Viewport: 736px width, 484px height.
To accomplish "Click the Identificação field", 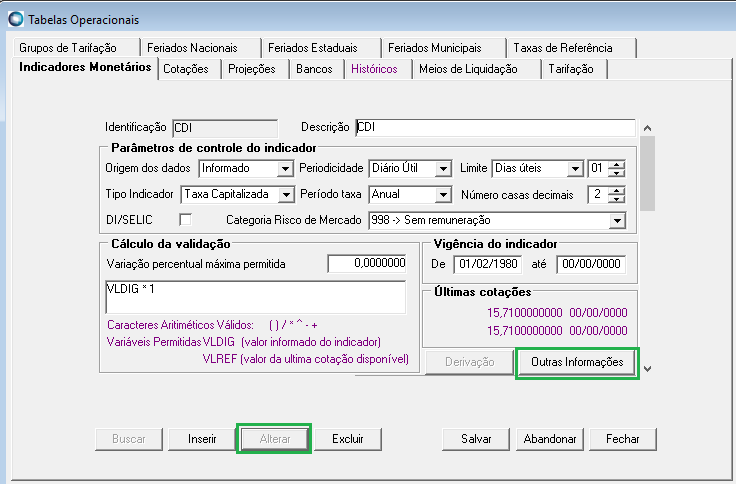I will pyautogui.click(x=225, y=128).
